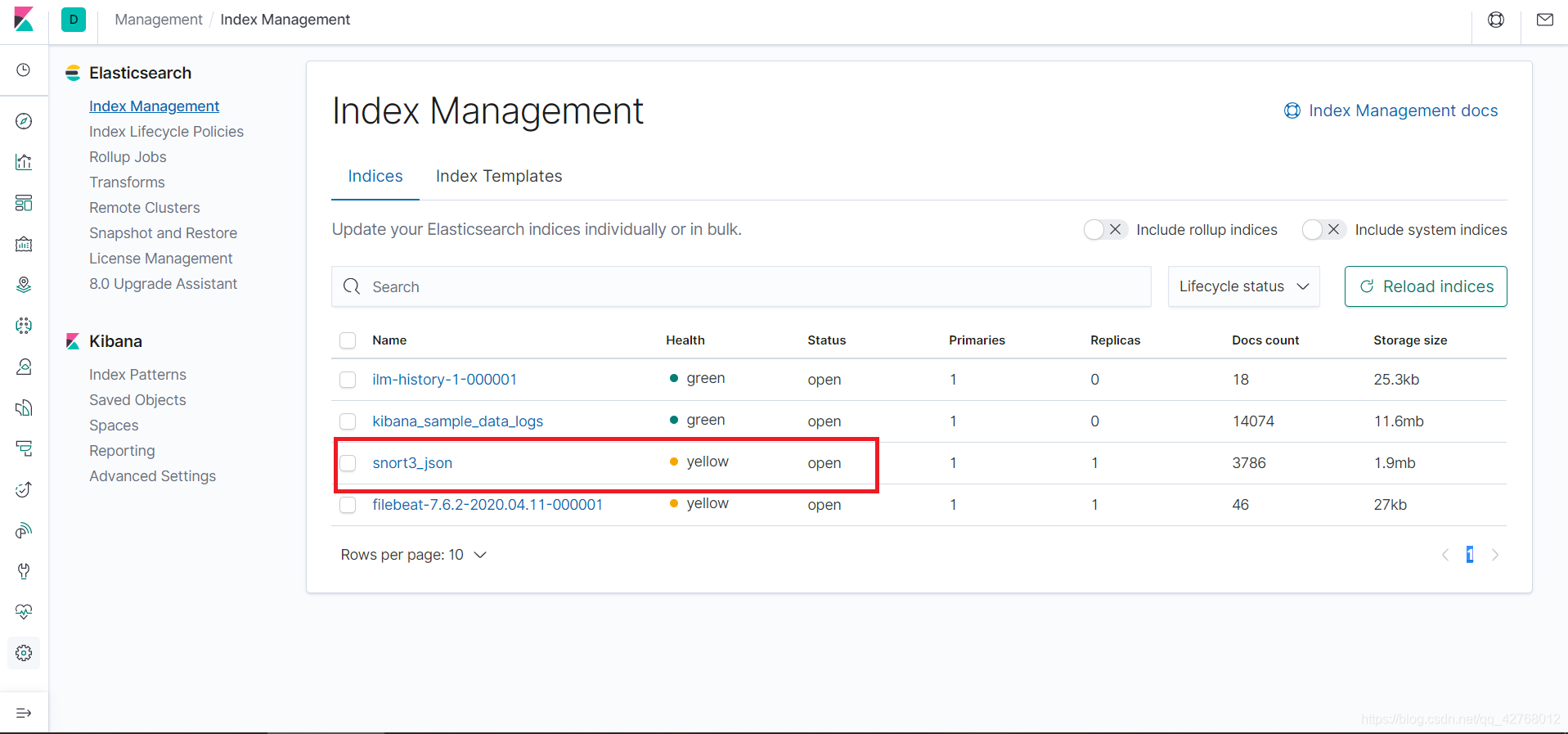Image resolution: width=1568 pixels, height=734 pixels.
Task: Select page 1 in pagination
Action: point(1470,555)
